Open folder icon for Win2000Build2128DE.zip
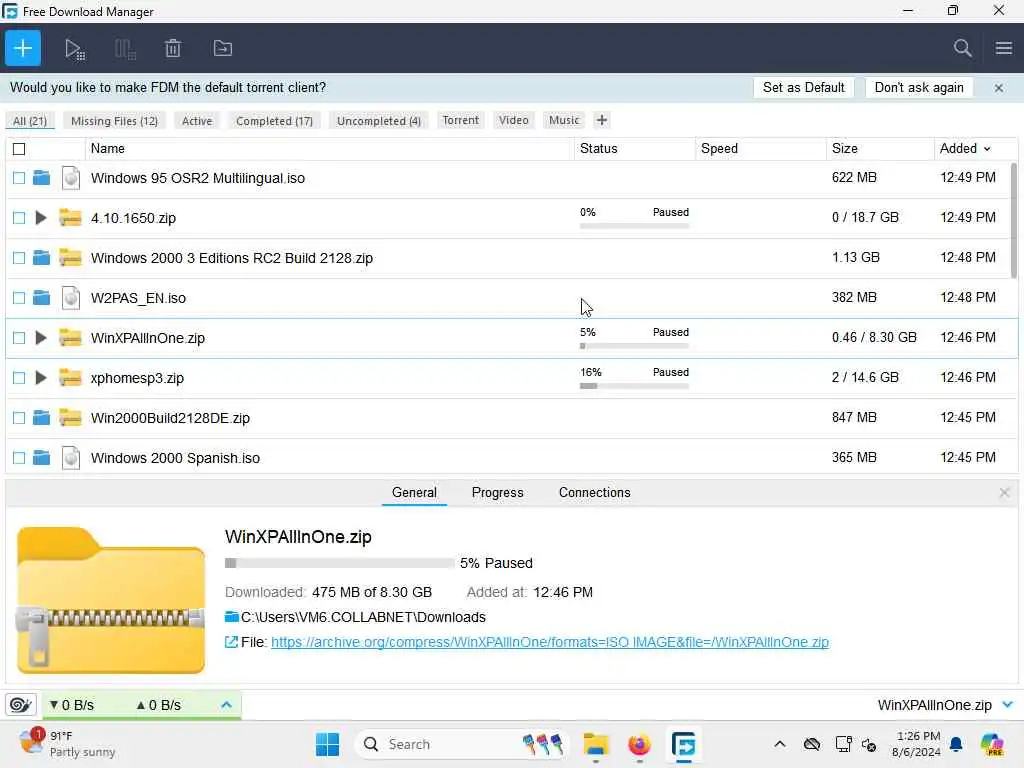Viewport: 1024px width, 768px height. pos(41,418)
